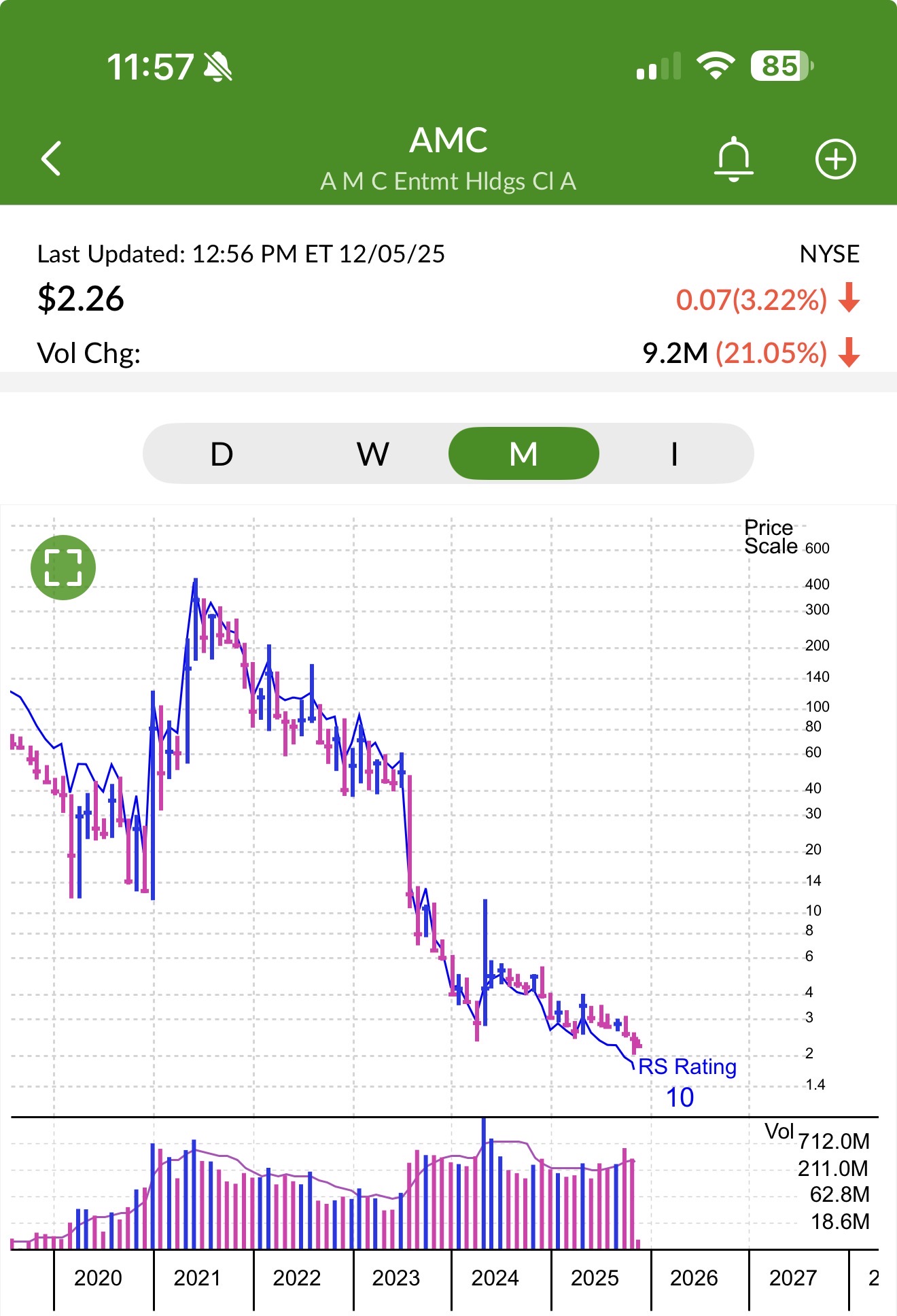The image size is (897, 1316).
Task: Open price alert bell for AMC
Action: click(x=733, y=159)
